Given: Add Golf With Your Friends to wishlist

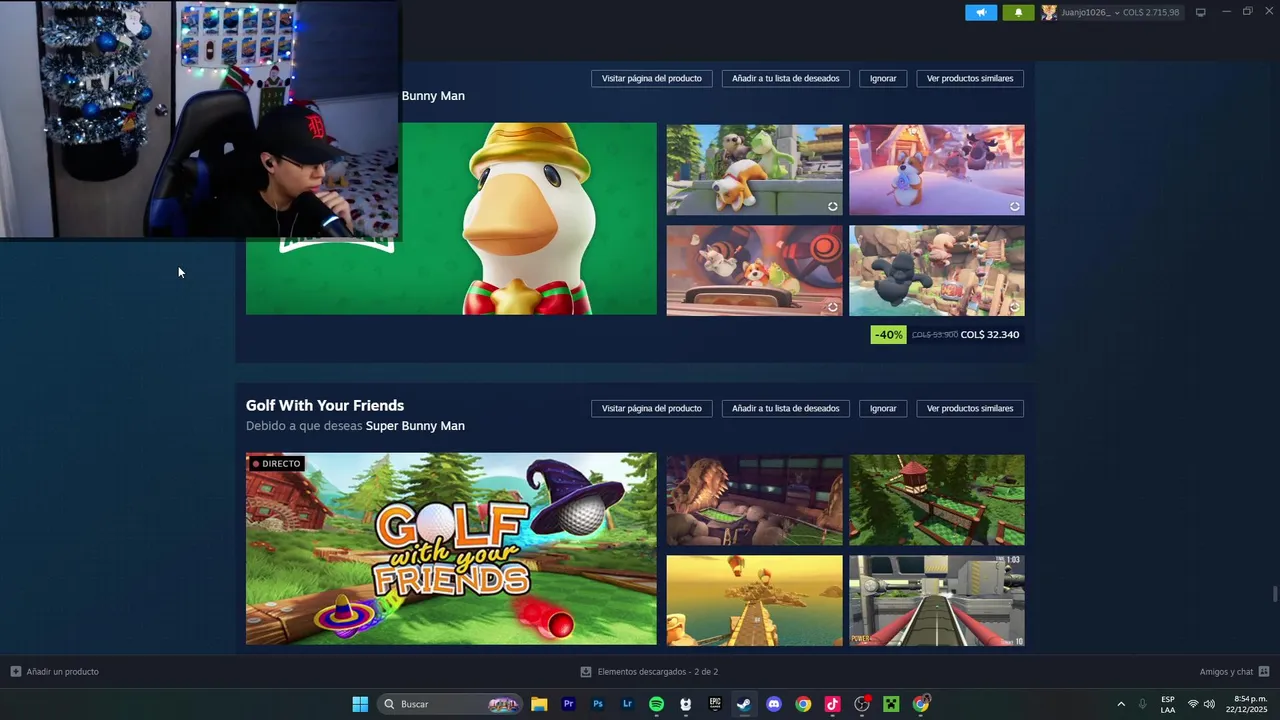Looking at the screenshot, I should (x=786, y=408).
